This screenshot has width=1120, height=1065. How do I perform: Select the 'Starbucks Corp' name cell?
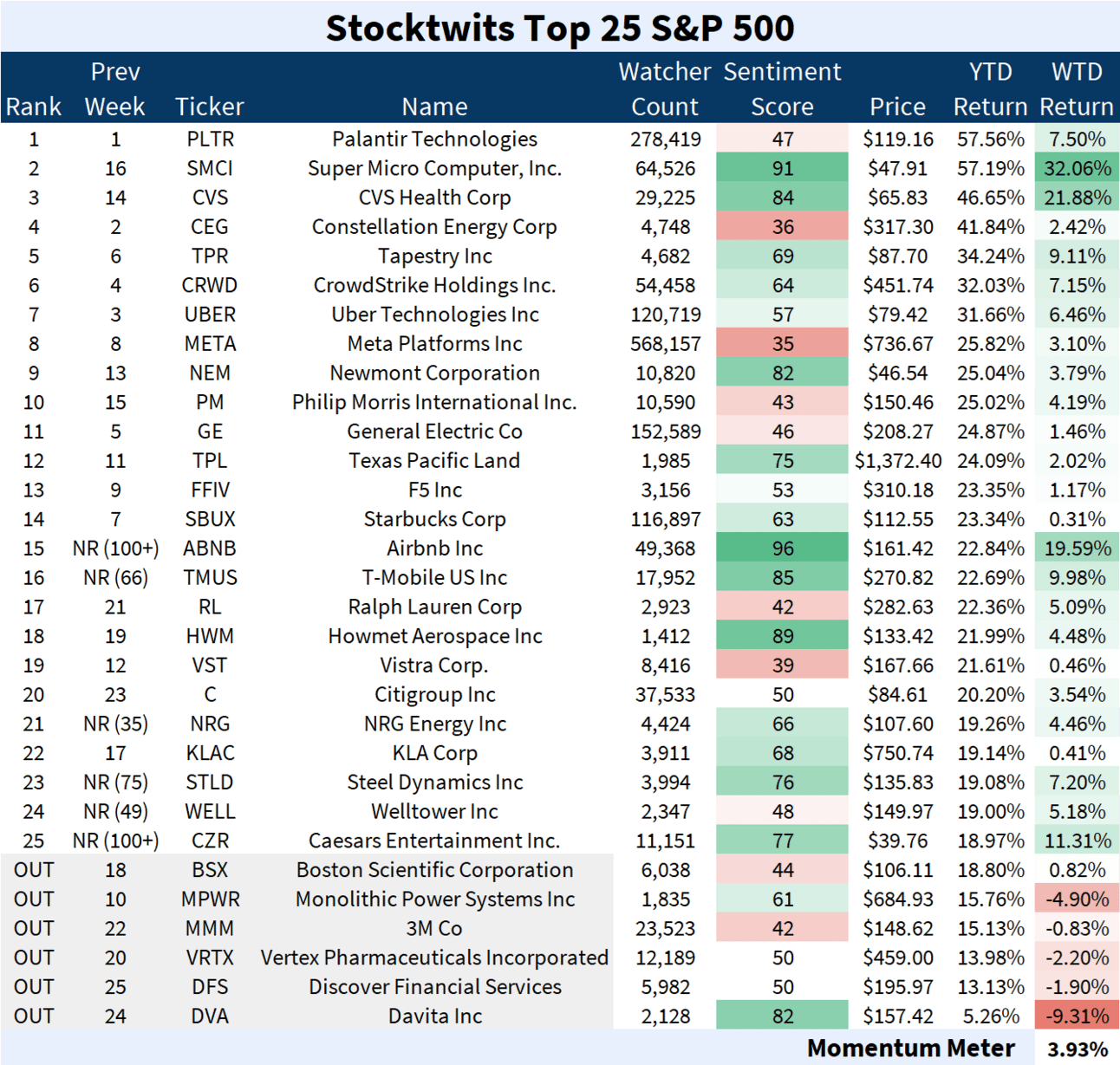(435, 520)
